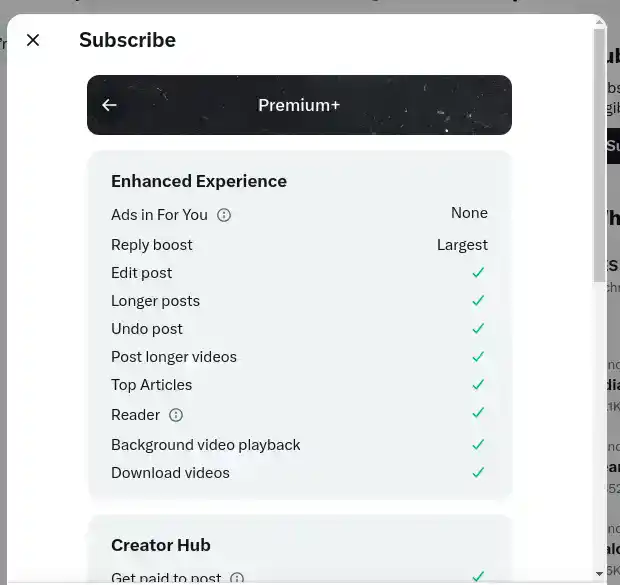
Task: Go back using the arrow beside Premium+
Action: pyautogui.click(x=109, y=105)
